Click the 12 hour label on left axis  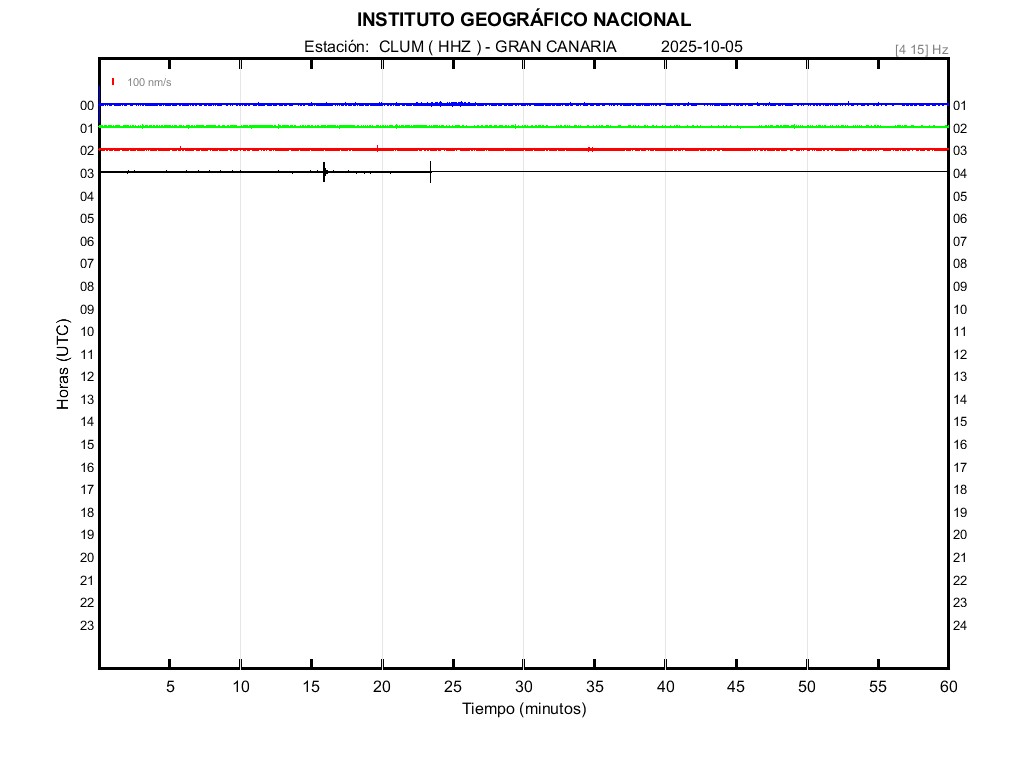point(87,377)
